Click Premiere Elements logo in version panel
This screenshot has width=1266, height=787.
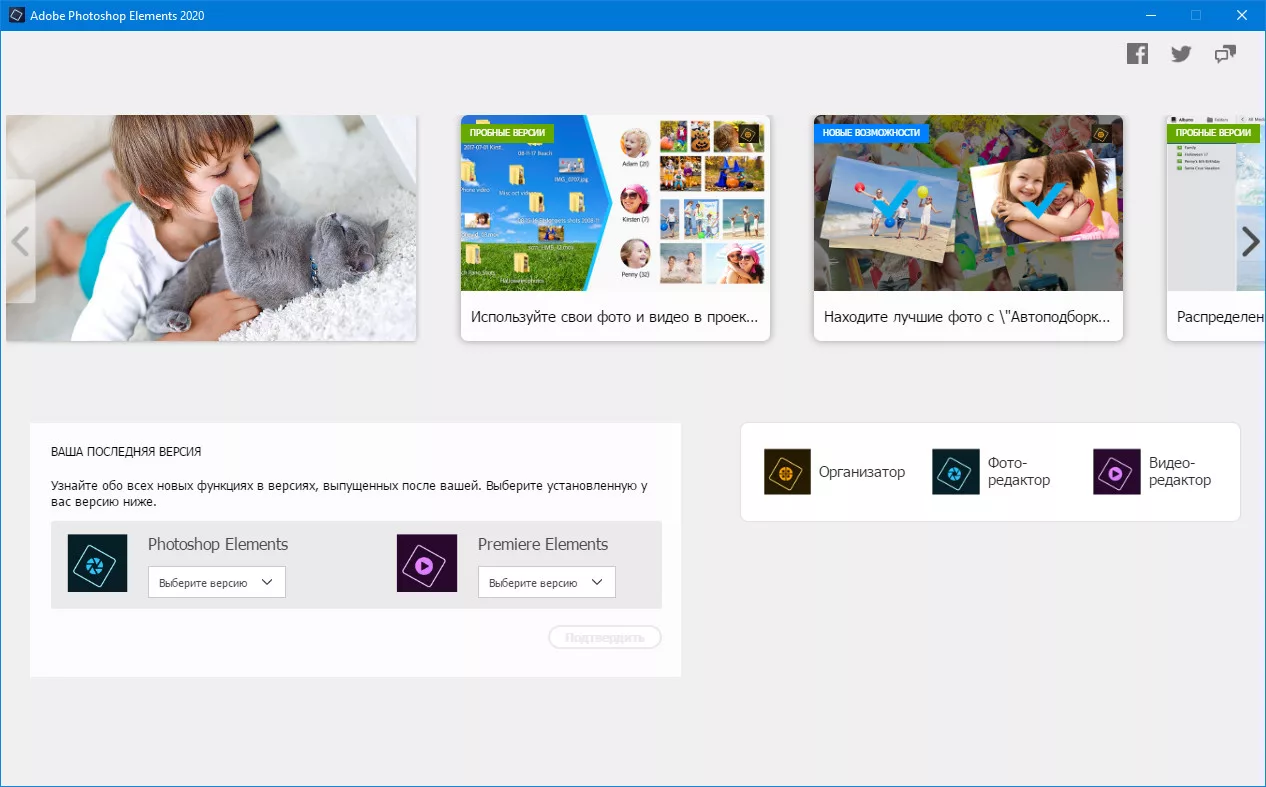[x=427, y=563]
